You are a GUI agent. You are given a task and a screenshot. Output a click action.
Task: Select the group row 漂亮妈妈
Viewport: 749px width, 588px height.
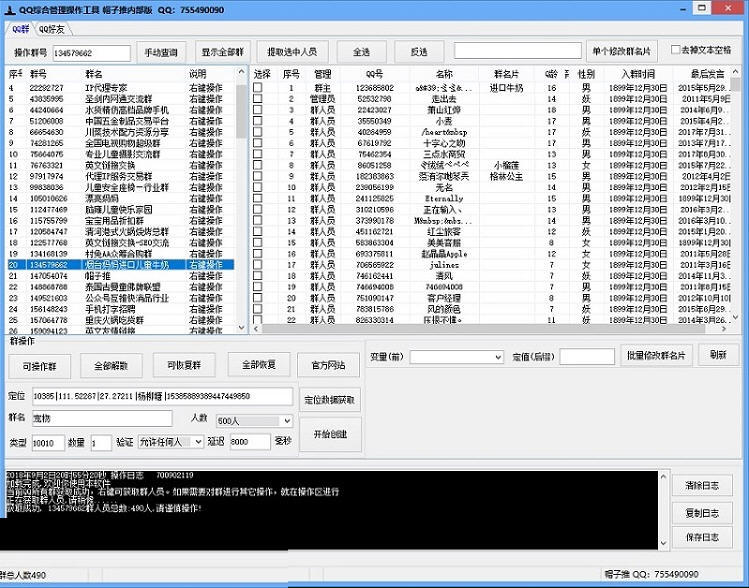click(x=121, y=198)
